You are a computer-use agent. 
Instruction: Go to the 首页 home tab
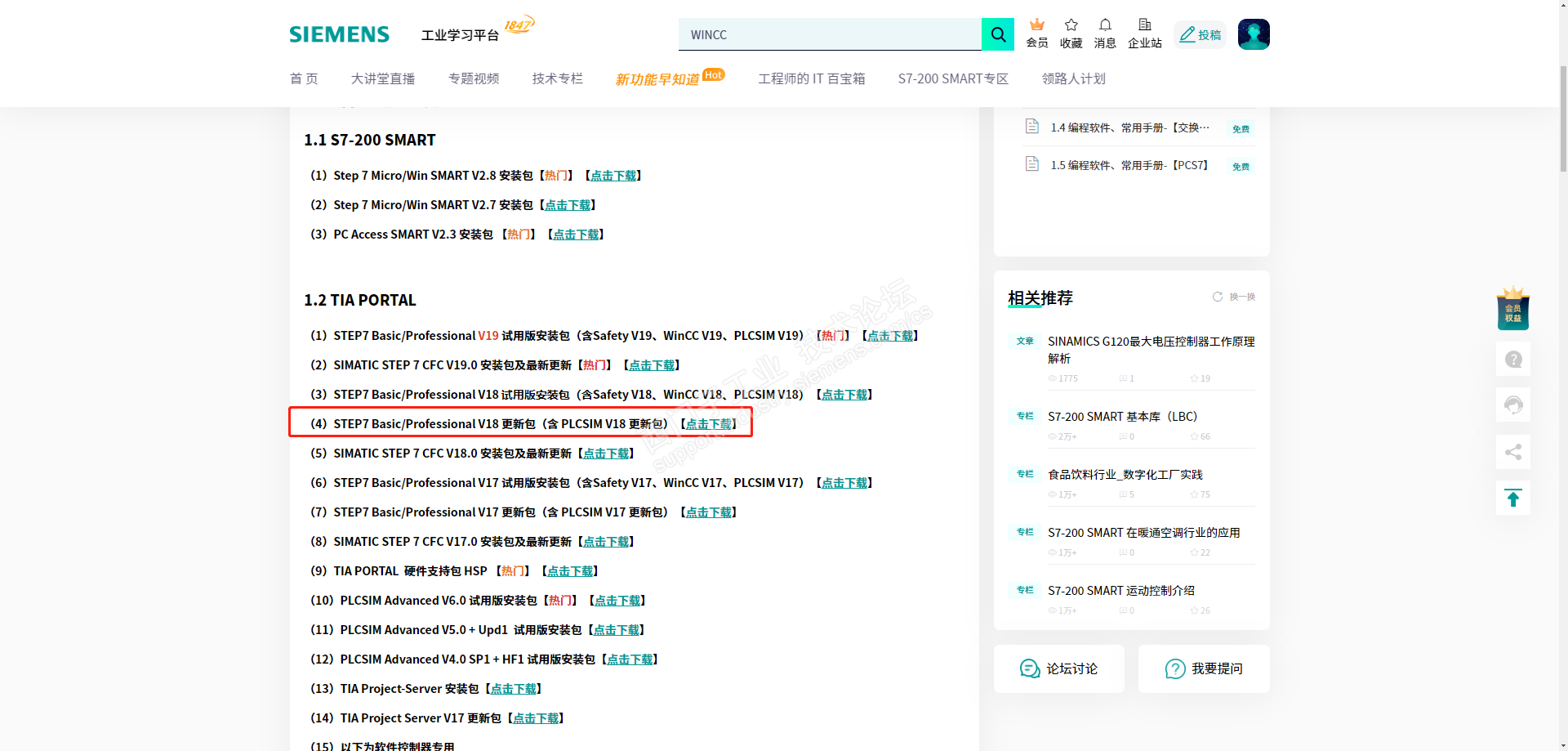click(x=304, y=78)
